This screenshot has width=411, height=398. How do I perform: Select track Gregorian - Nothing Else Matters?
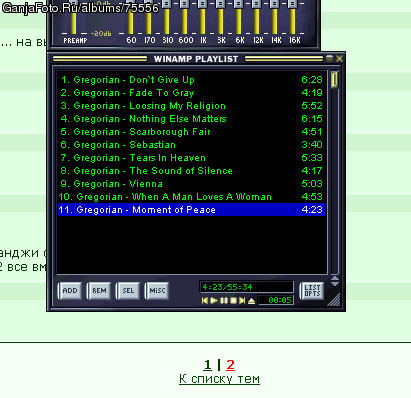(x=192, y=119)
